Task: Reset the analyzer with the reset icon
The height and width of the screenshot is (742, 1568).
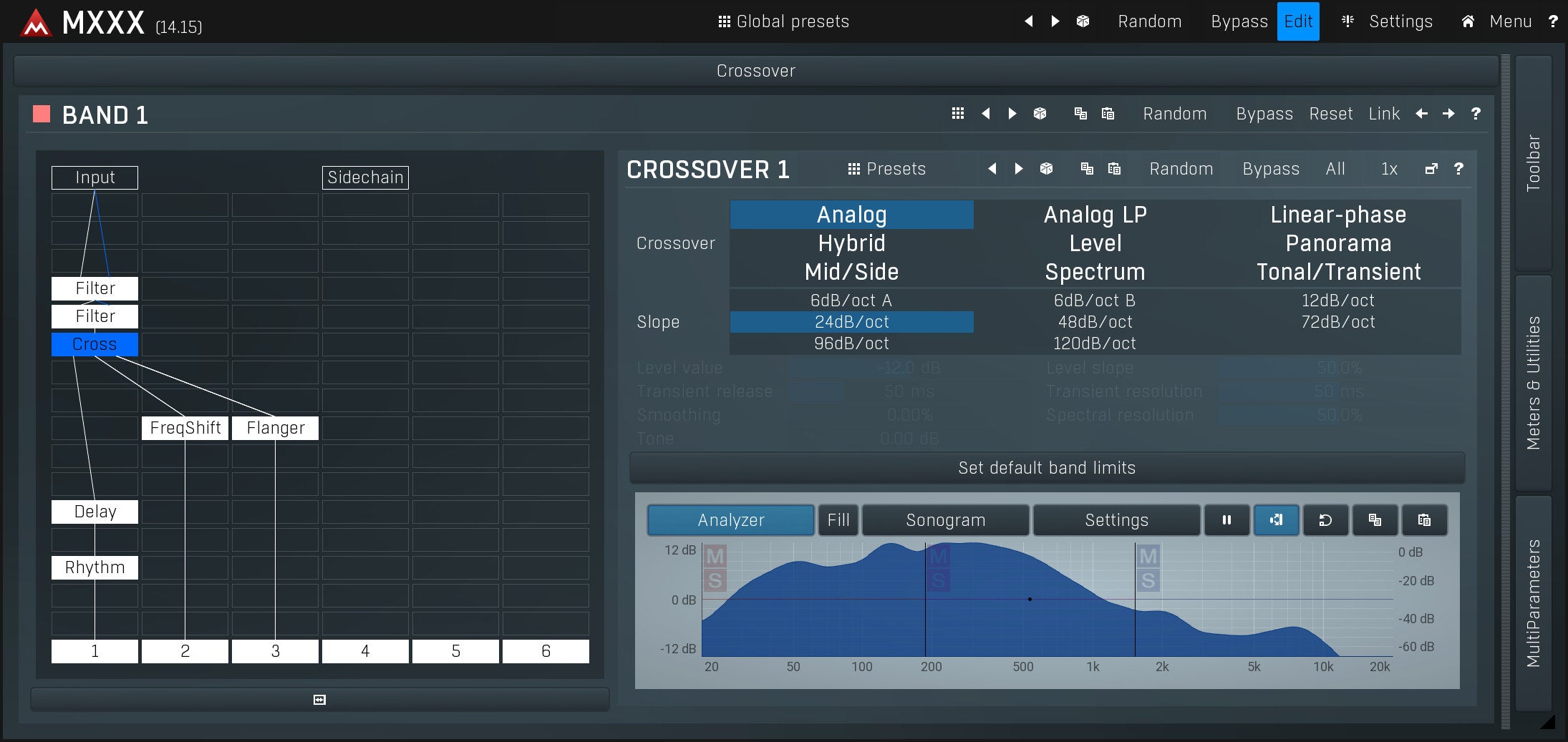Action: (x=1325, y=520)
